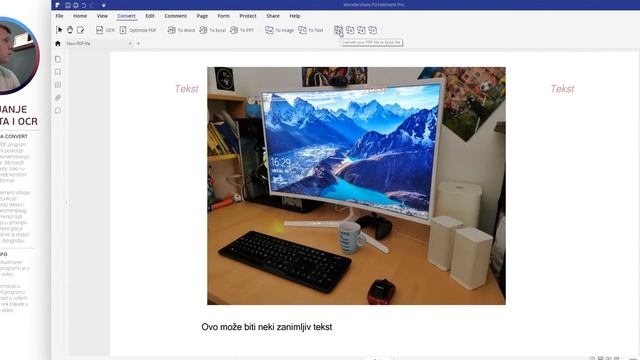The width and height of the screenshot is (640, 360).
Task: Open the search panel in sidebar
Action: click(58, 111)
